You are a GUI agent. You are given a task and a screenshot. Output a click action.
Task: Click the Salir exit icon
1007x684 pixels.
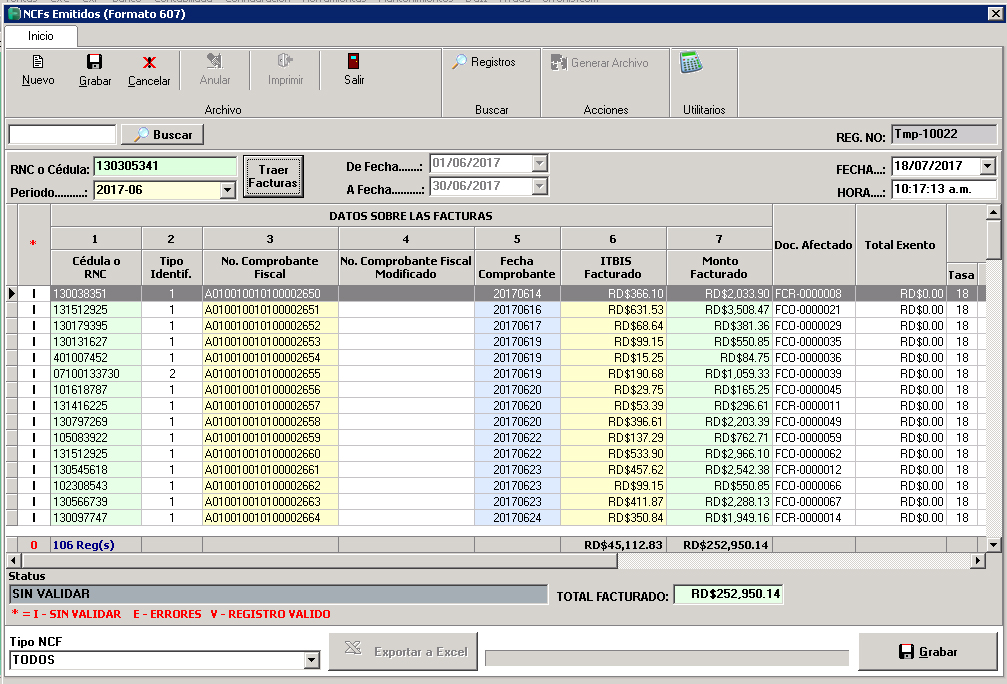point(353,69)
